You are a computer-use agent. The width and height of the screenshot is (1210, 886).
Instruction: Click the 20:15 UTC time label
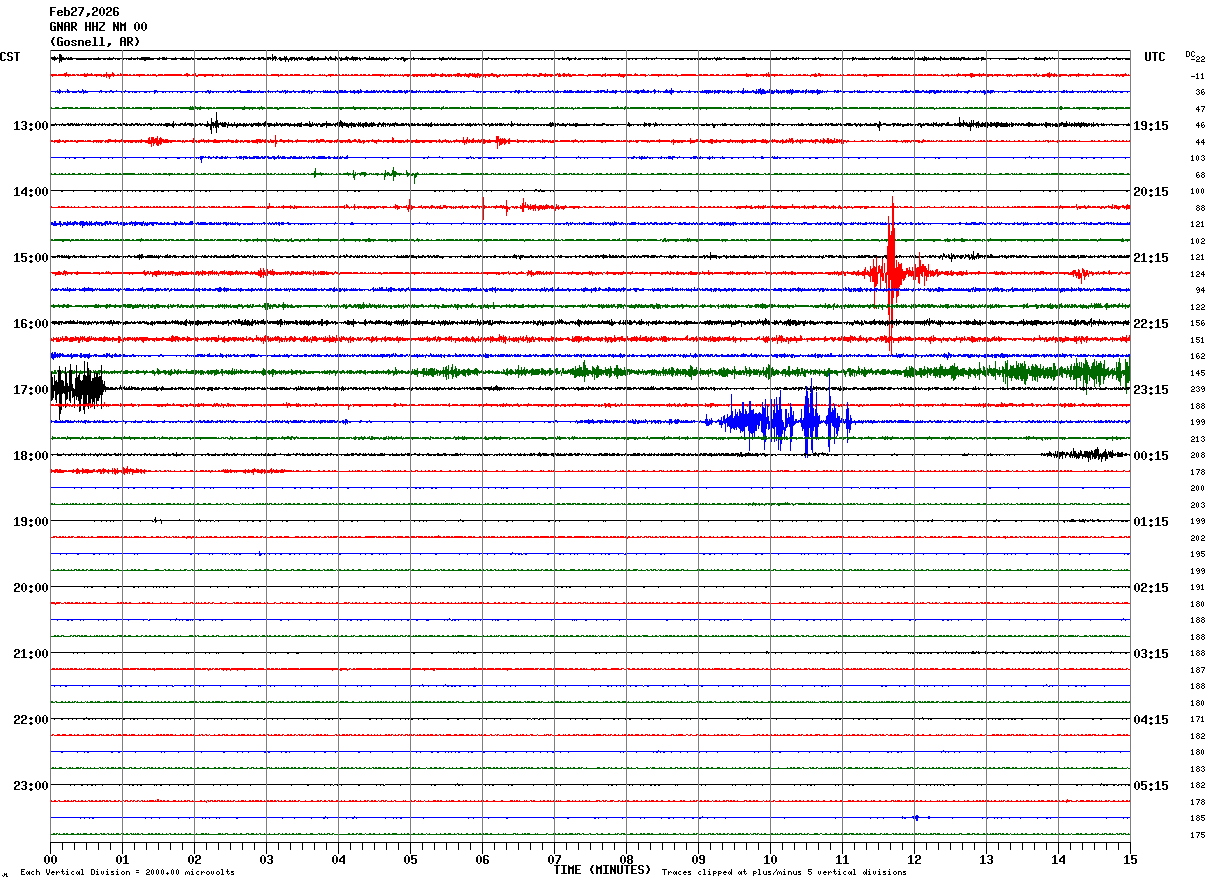[1151, 192]
